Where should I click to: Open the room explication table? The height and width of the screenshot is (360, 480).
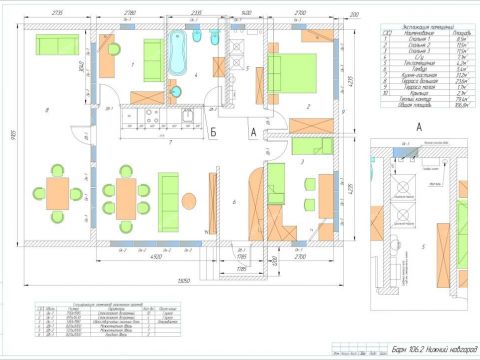point(428,66)
